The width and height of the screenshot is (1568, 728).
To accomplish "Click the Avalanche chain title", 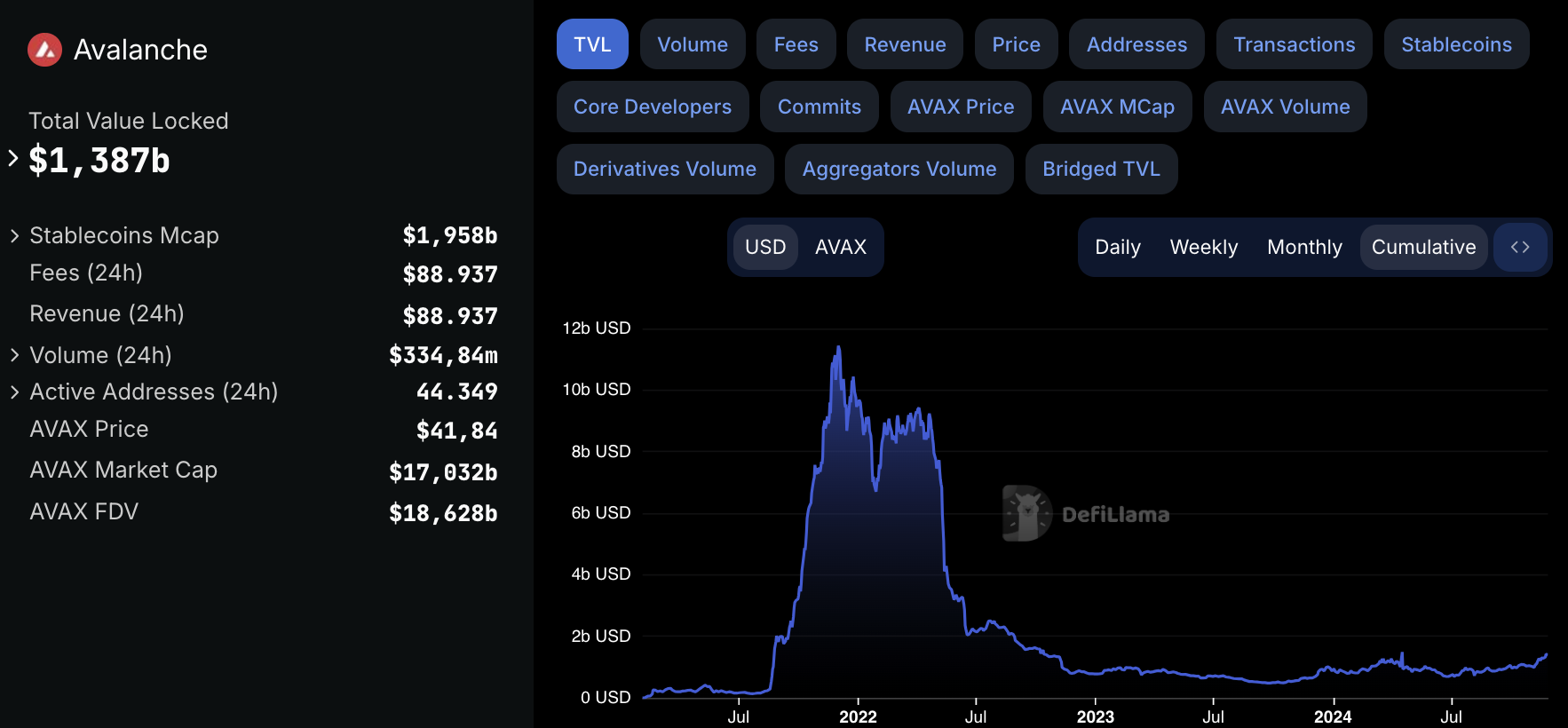I will (x=140, y=50).
